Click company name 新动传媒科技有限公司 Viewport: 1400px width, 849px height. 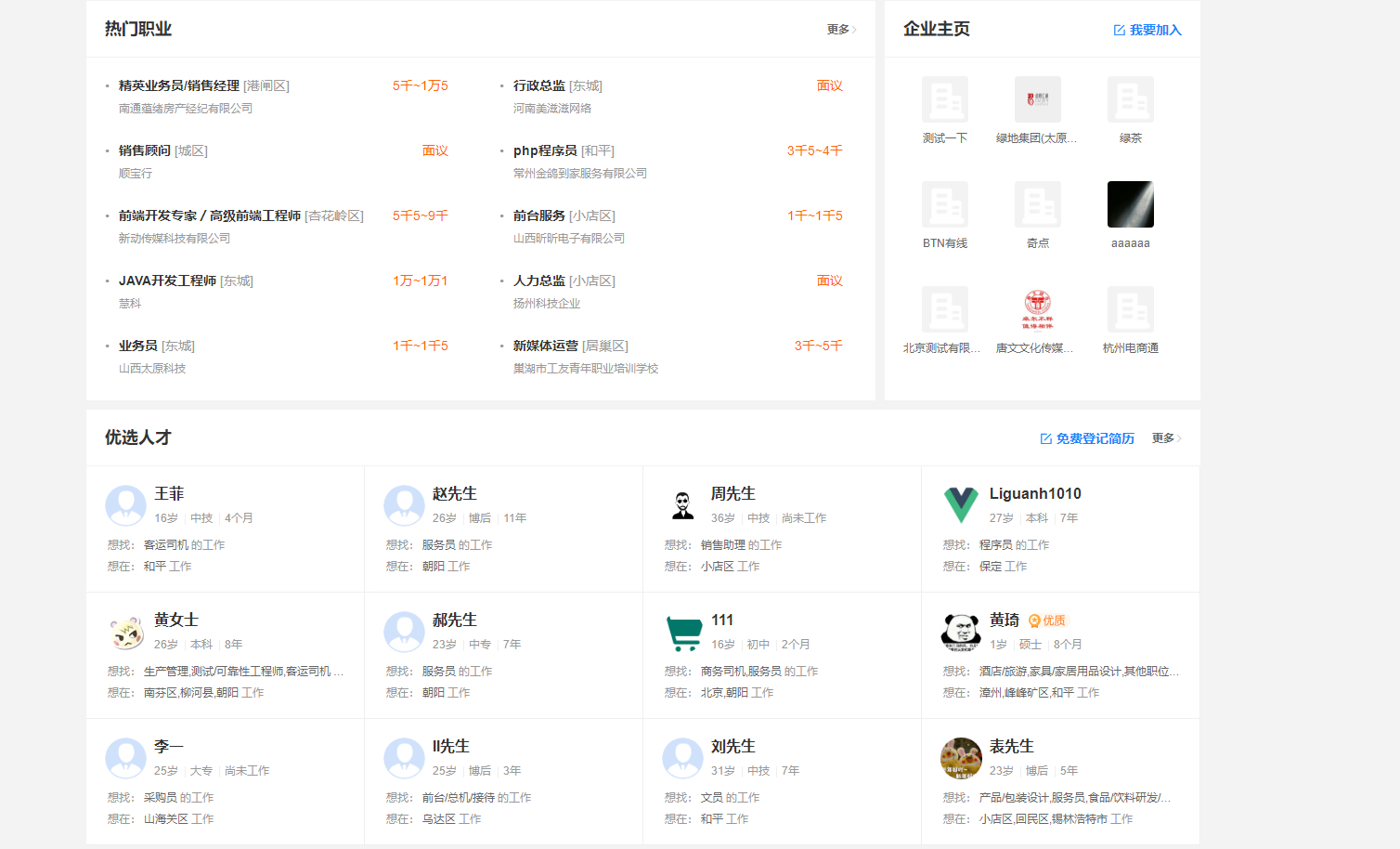(x=175, y=239)
